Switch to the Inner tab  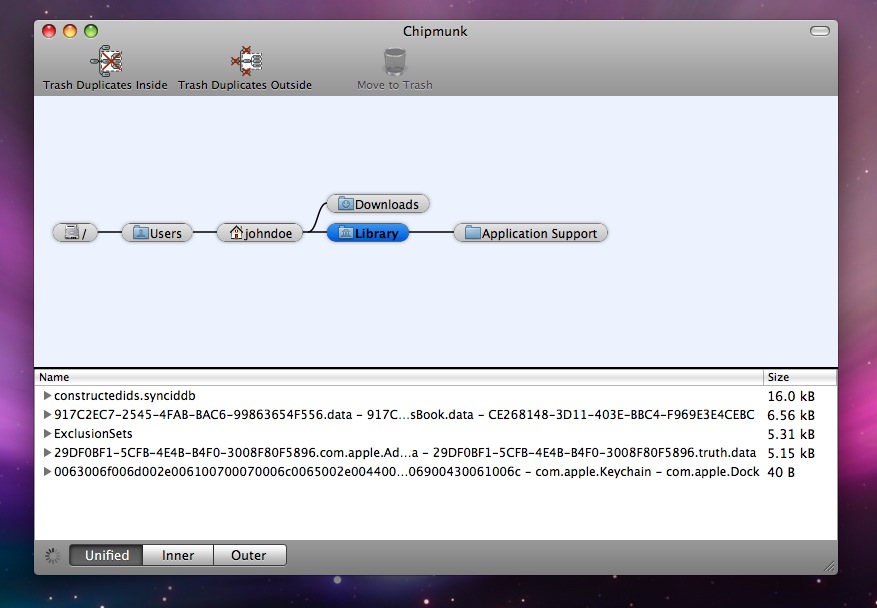[177, 555]
